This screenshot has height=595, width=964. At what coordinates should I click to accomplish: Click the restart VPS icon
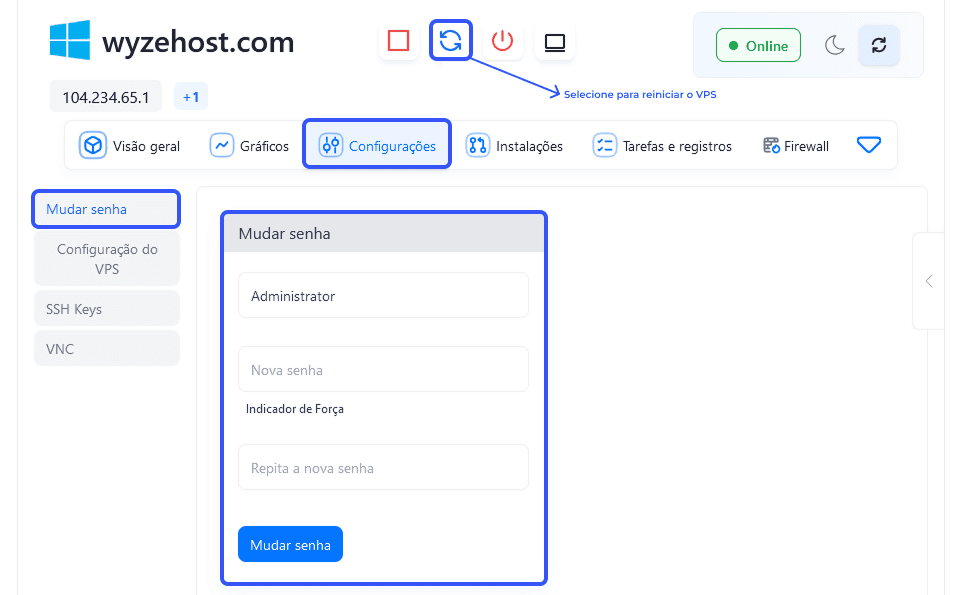[451, 41]
